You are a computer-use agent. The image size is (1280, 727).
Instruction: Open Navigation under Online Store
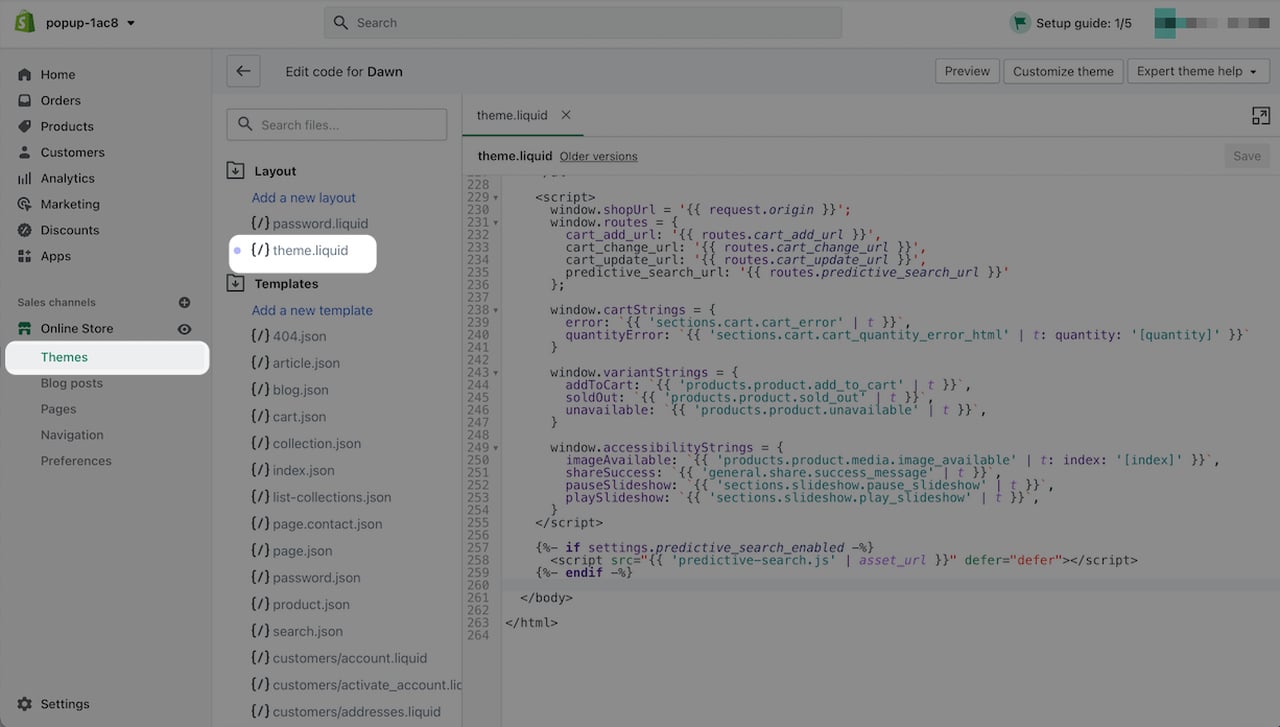(x=72, y=435)
